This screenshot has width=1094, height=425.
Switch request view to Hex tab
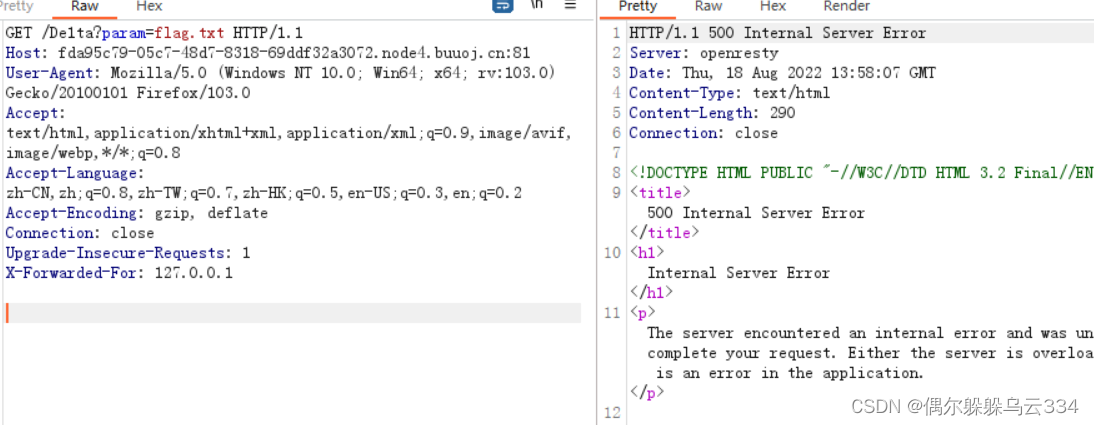[149, 6]
